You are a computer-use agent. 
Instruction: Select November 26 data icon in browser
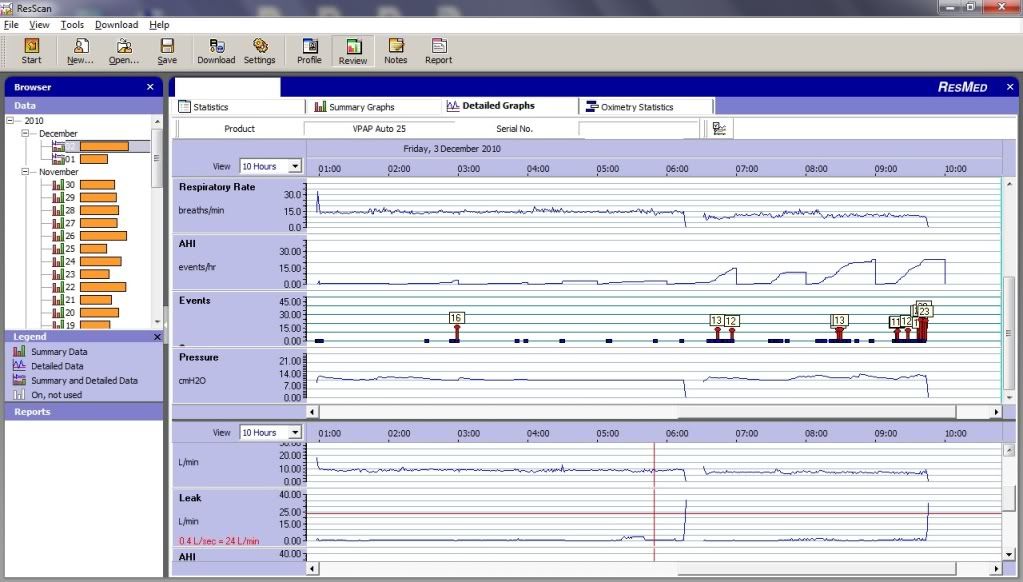(x=58, y=236)
